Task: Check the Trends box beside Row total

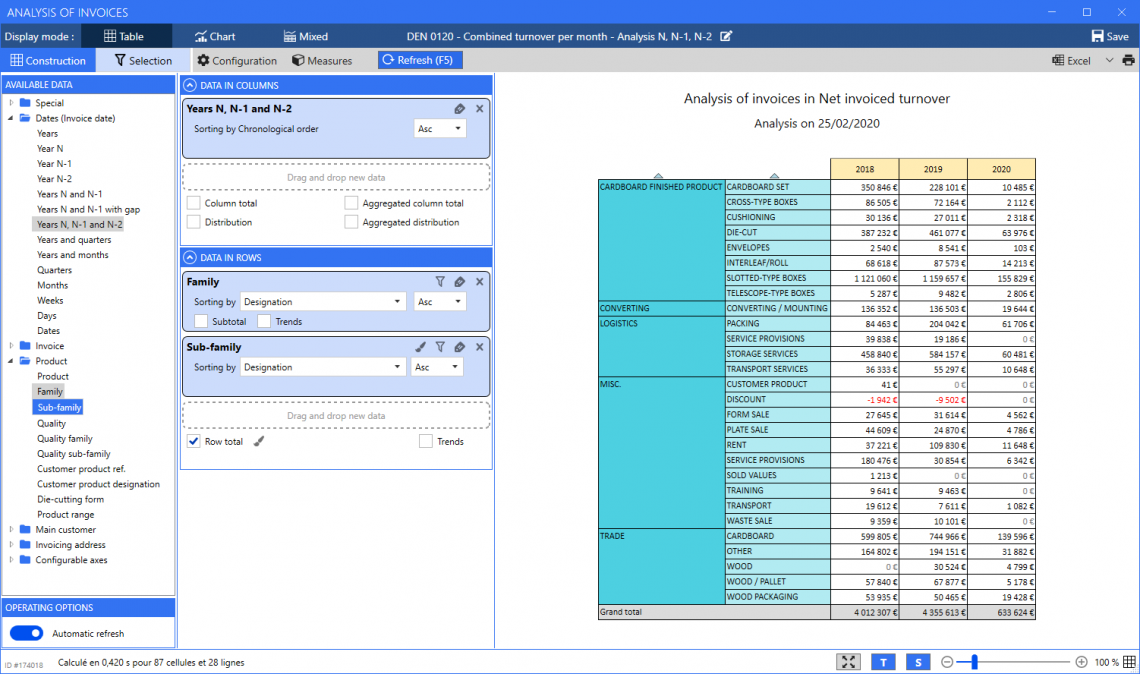Action: pyautogui.click(x=426, y=441)
